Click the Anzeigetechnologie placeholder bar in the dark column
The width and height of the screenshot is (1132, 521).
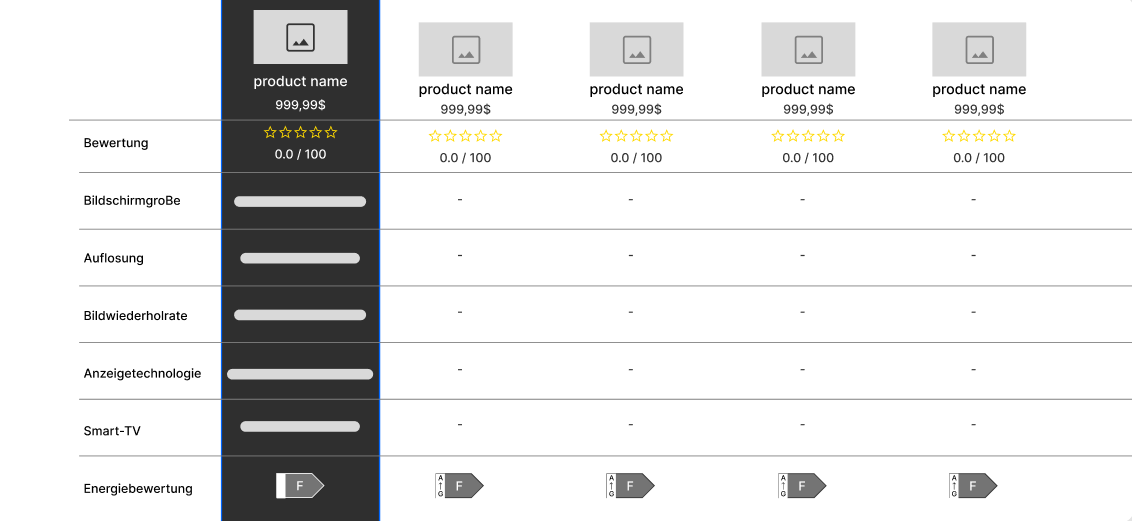tap(300, 374)
